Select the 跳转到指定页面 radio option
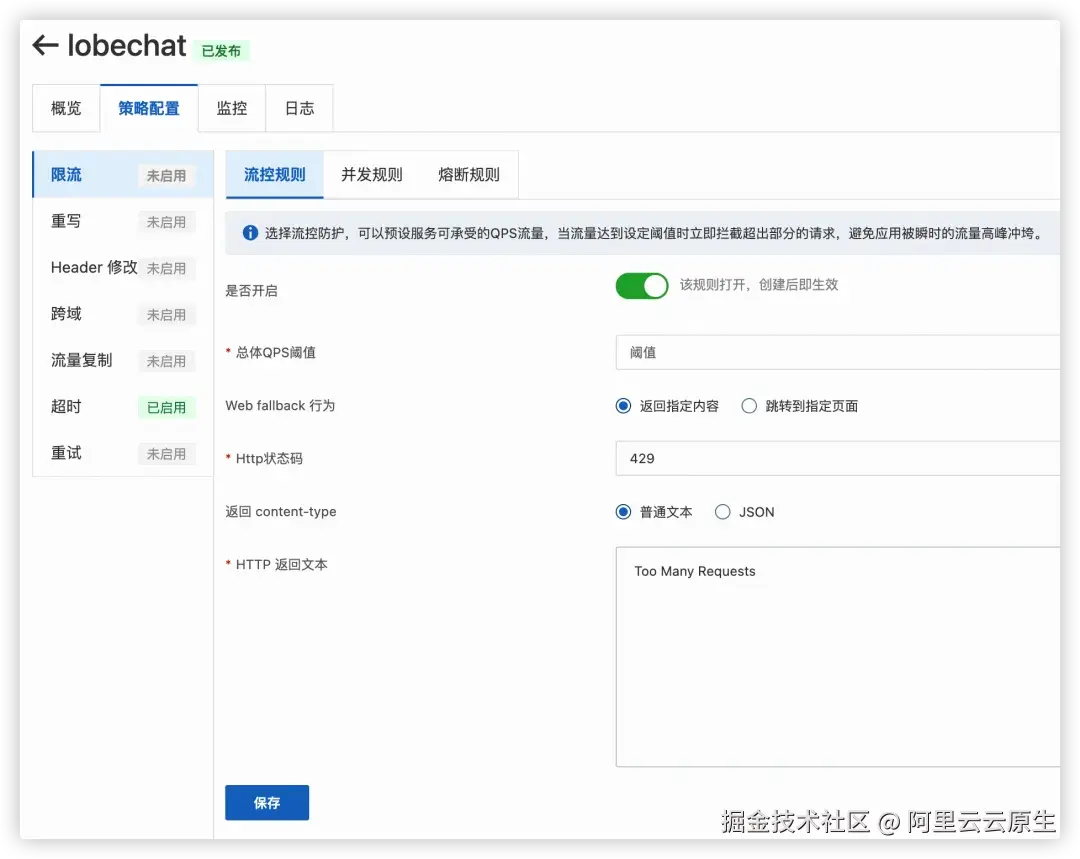1080x859 pixels. (x=749, y=405)
